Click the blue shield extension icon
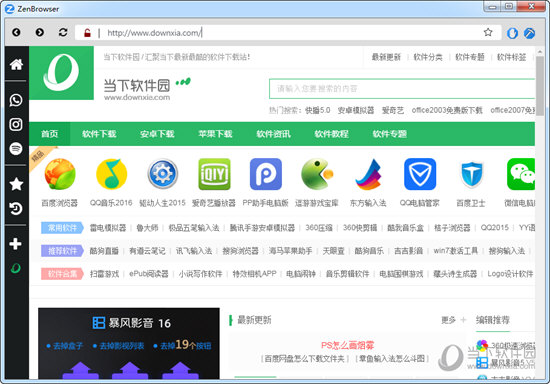This screenshot has height=384, width=550. coord(512,33)
